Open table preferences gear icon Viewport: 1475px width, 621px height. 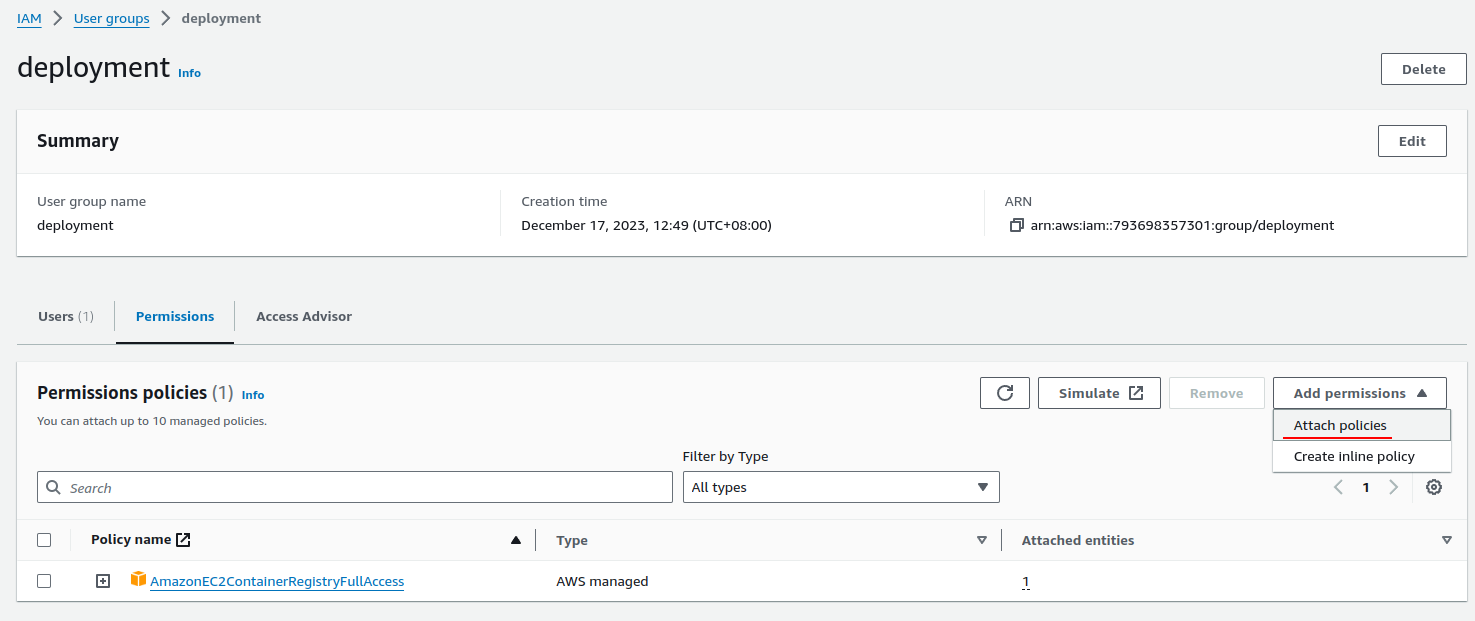(x=1434, y=487)
